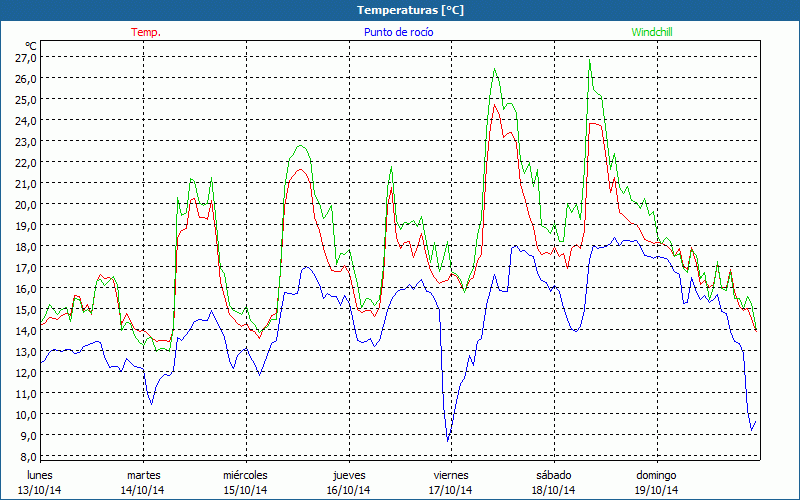Click the 19/10/14 date label
Image resolution: width=800 pixels, height=500 pixels.
(x=656, y=490)
